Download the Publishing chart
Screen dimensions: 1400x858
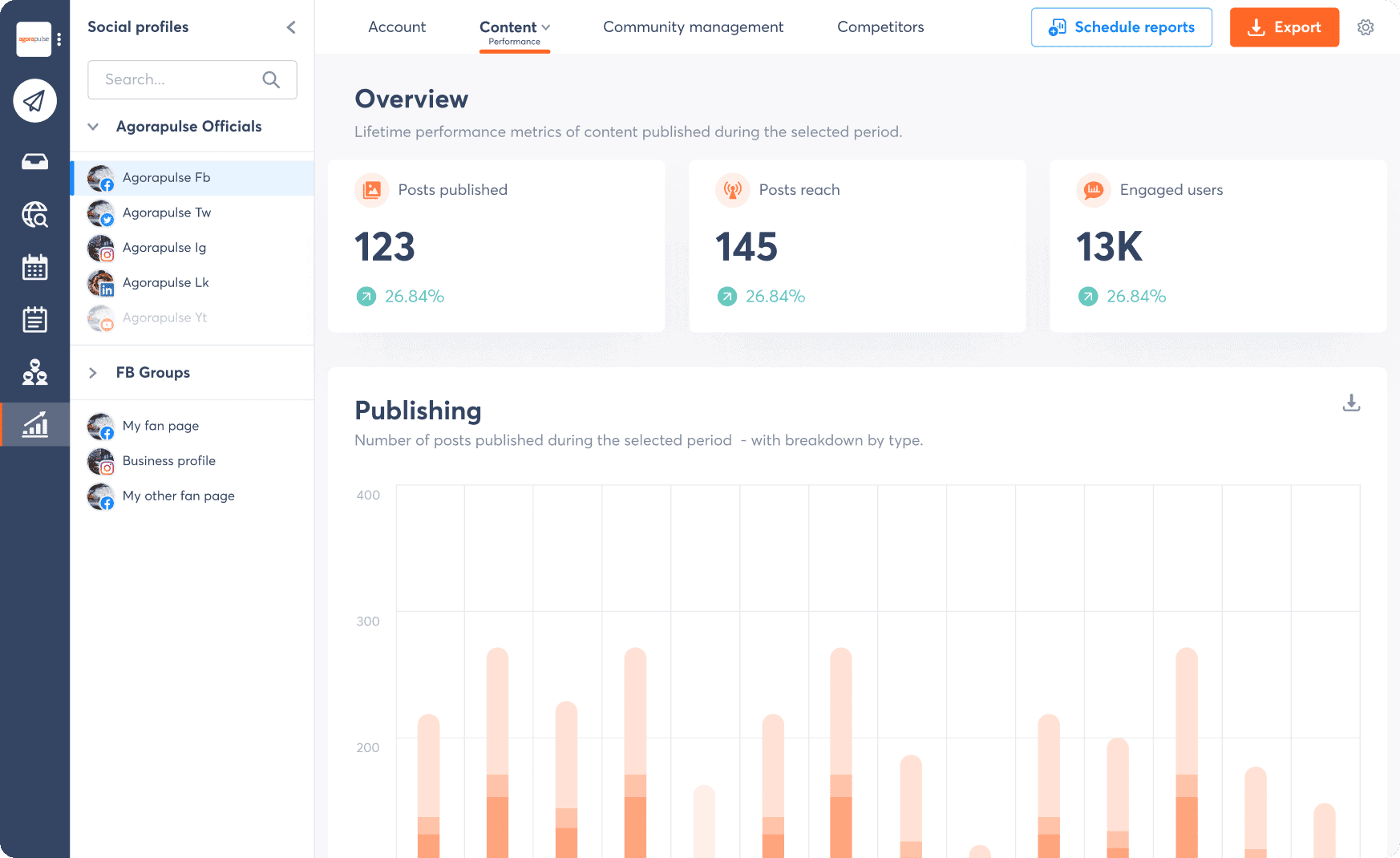1351,403
